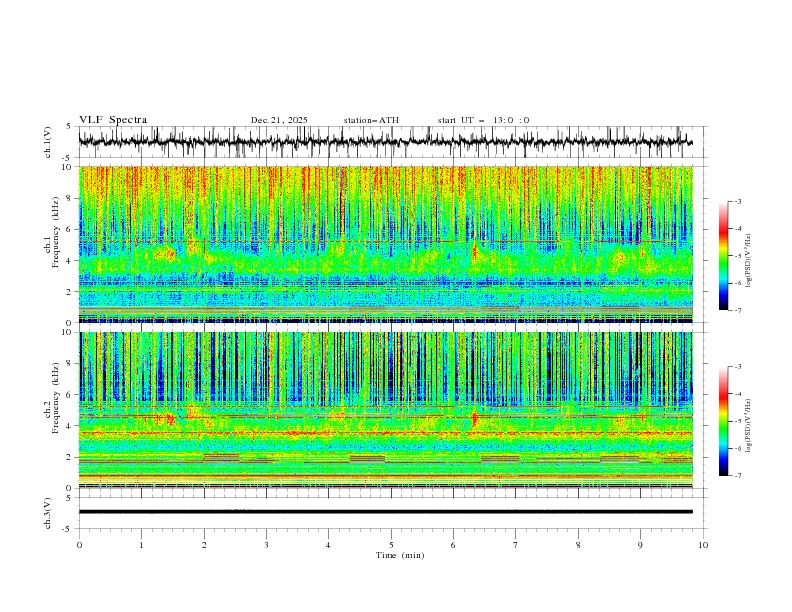Click the ch.1 spectrogram color scale bar

click(723, 256)
